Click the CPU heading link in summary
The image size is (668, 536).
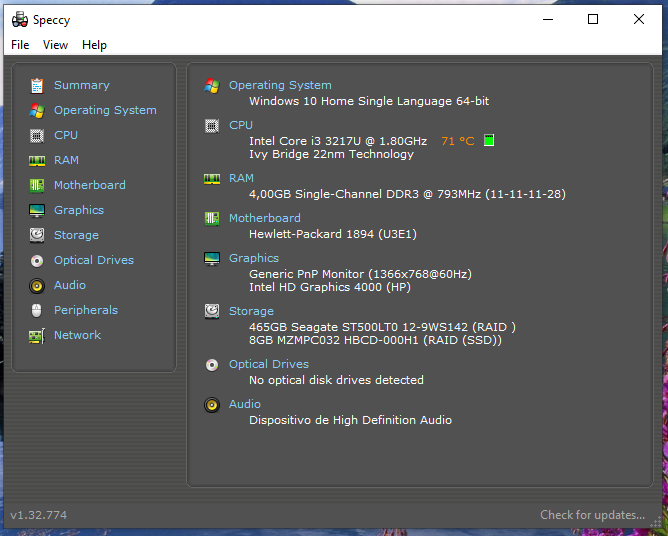[x=241, y=125]
